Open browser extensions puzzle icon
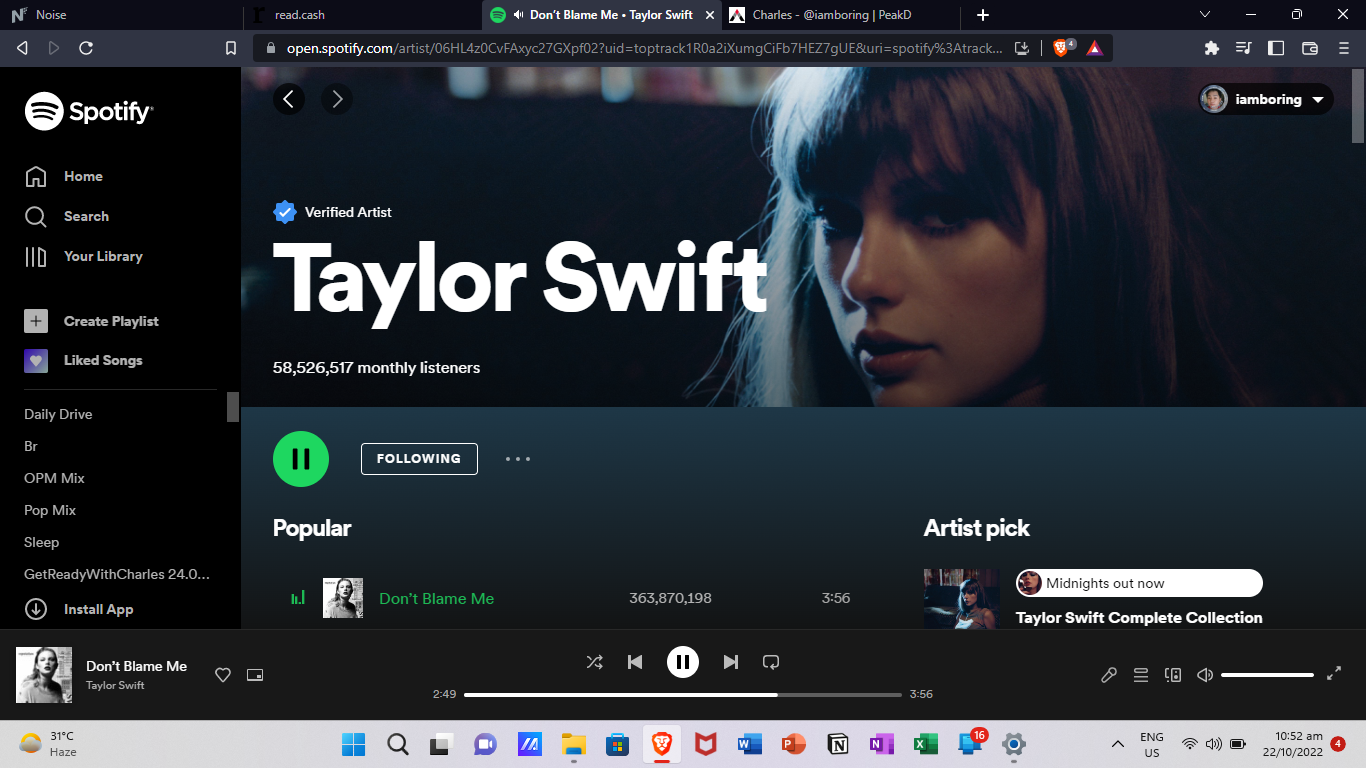The image size is (1366, 768). (x=1212, y=47)
